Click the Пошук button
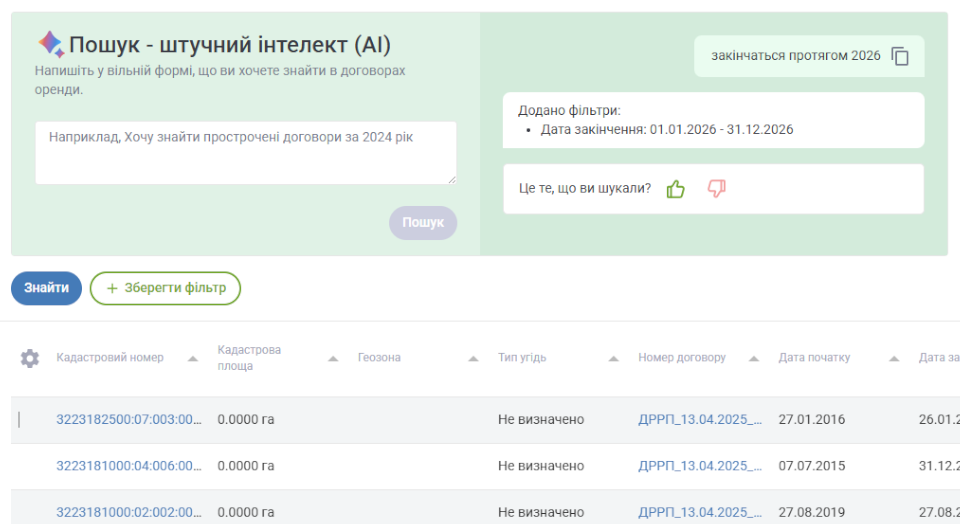Viewport: 960px width, 524px height. point(422,222)
